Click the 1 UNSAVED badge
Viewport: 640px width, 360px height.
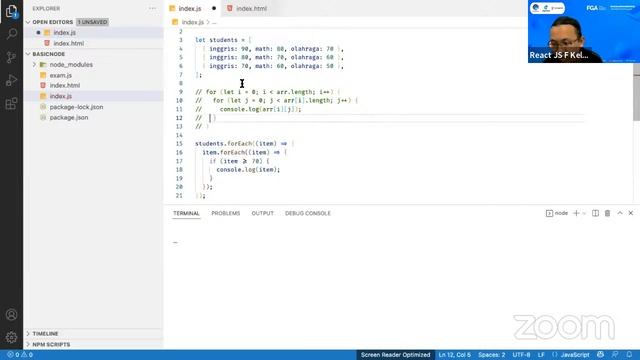coord(92,22)
